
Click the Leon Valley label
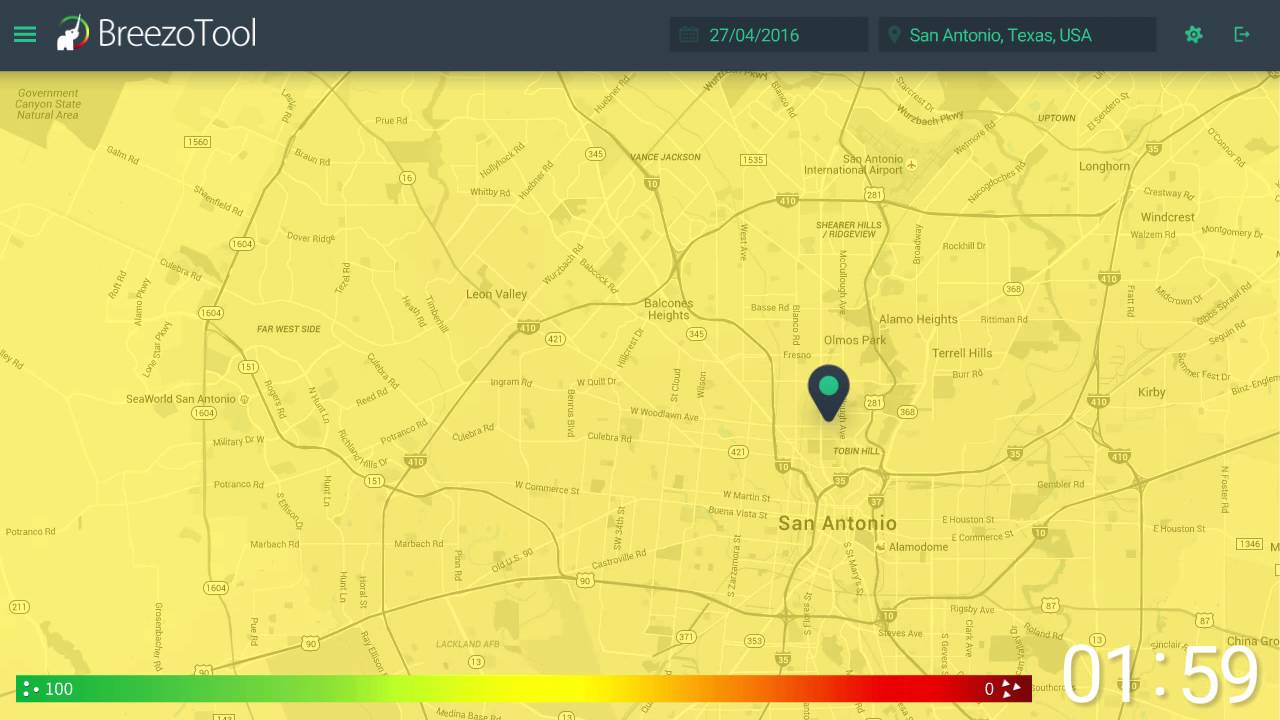[x=496, y=294]
